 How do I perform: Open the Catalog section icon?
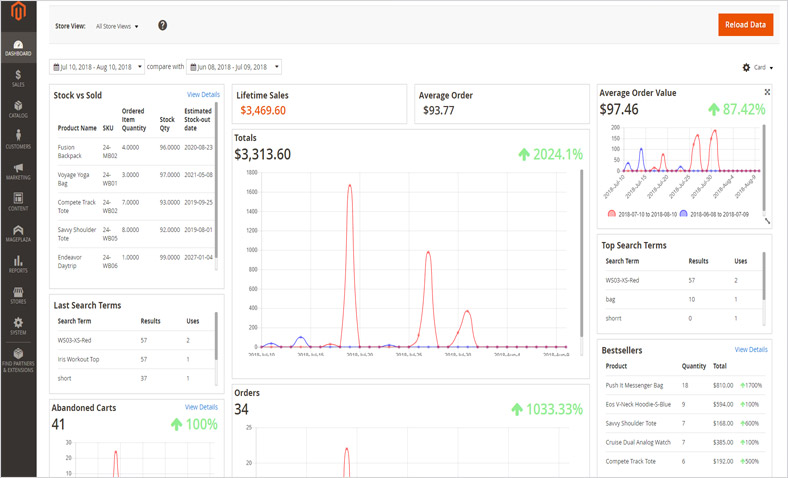click(18, 109)
